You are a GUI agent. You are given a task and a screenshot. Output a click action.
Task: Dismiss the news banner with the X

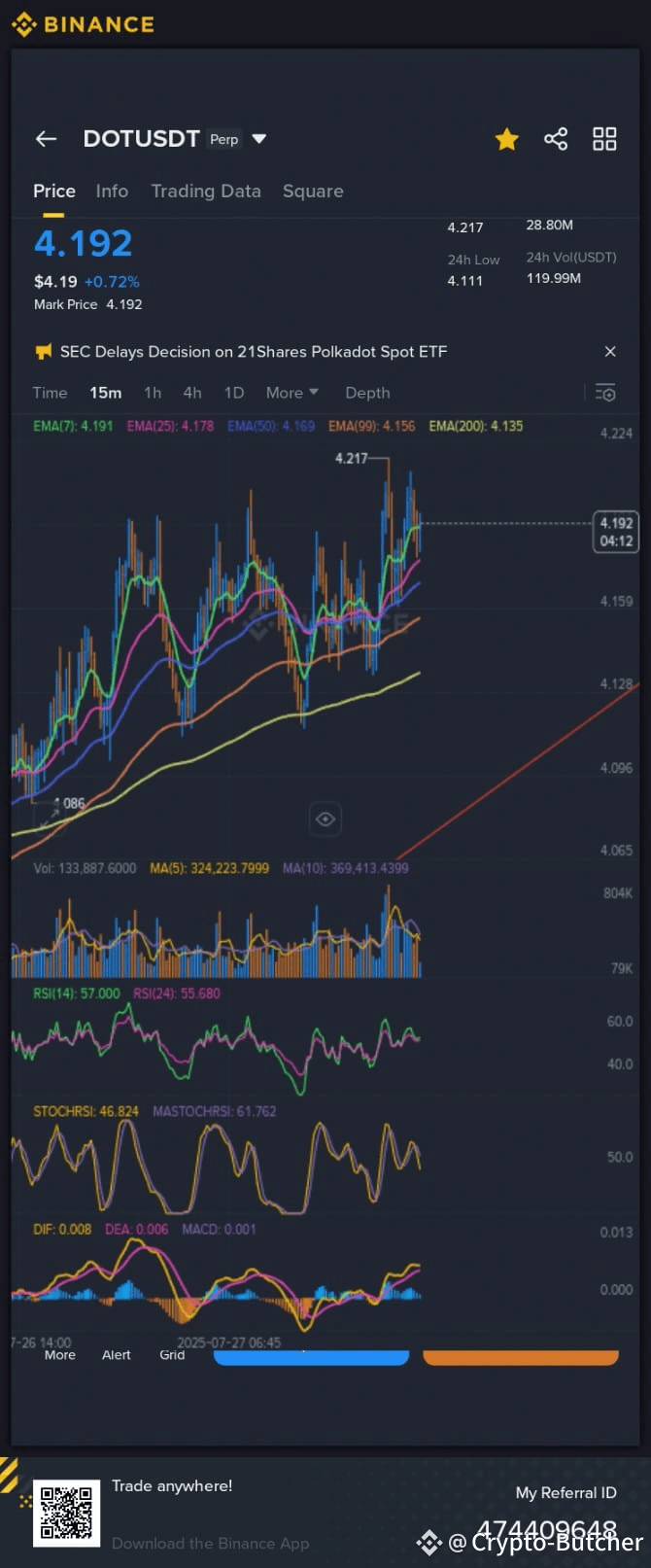tap(610, 351)
